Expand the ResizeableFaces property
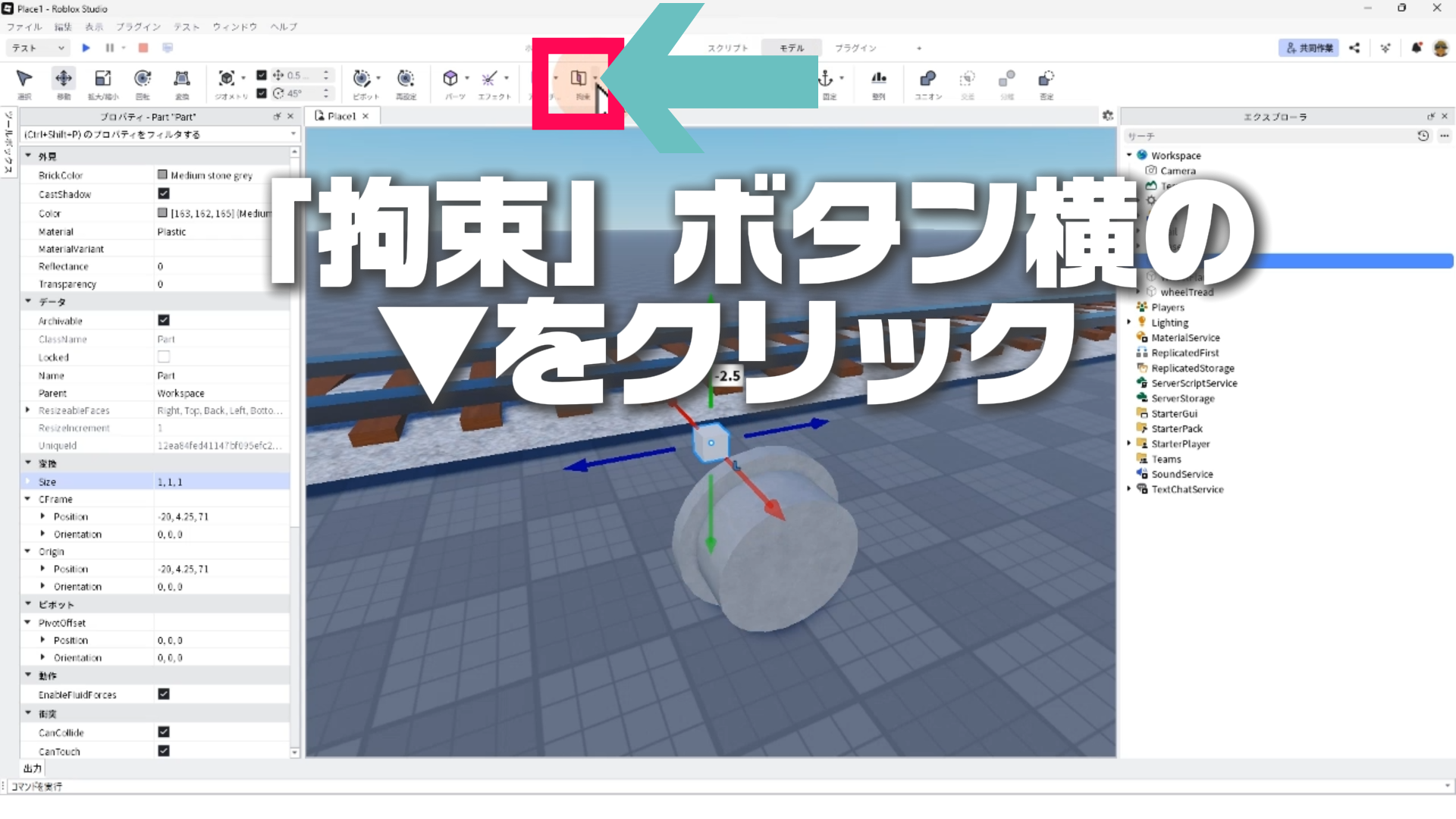Viewport: 1456px width, 819px height. point(28,410)
